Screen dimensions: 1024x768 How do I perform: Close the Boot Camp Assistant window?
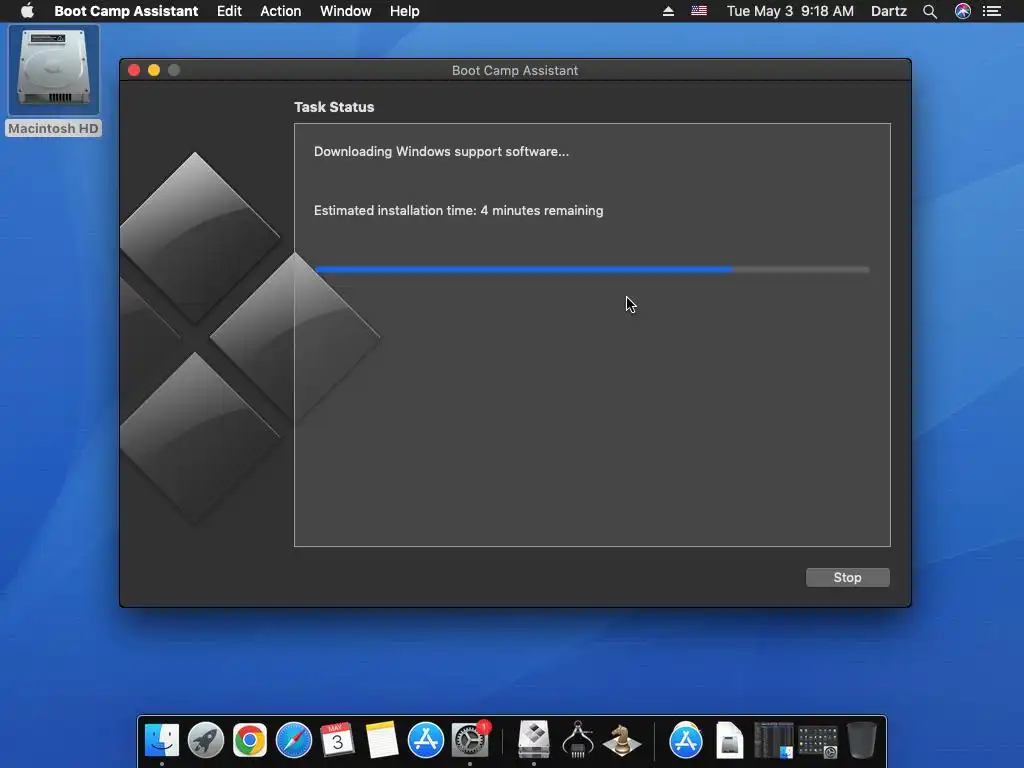[134, 70]
